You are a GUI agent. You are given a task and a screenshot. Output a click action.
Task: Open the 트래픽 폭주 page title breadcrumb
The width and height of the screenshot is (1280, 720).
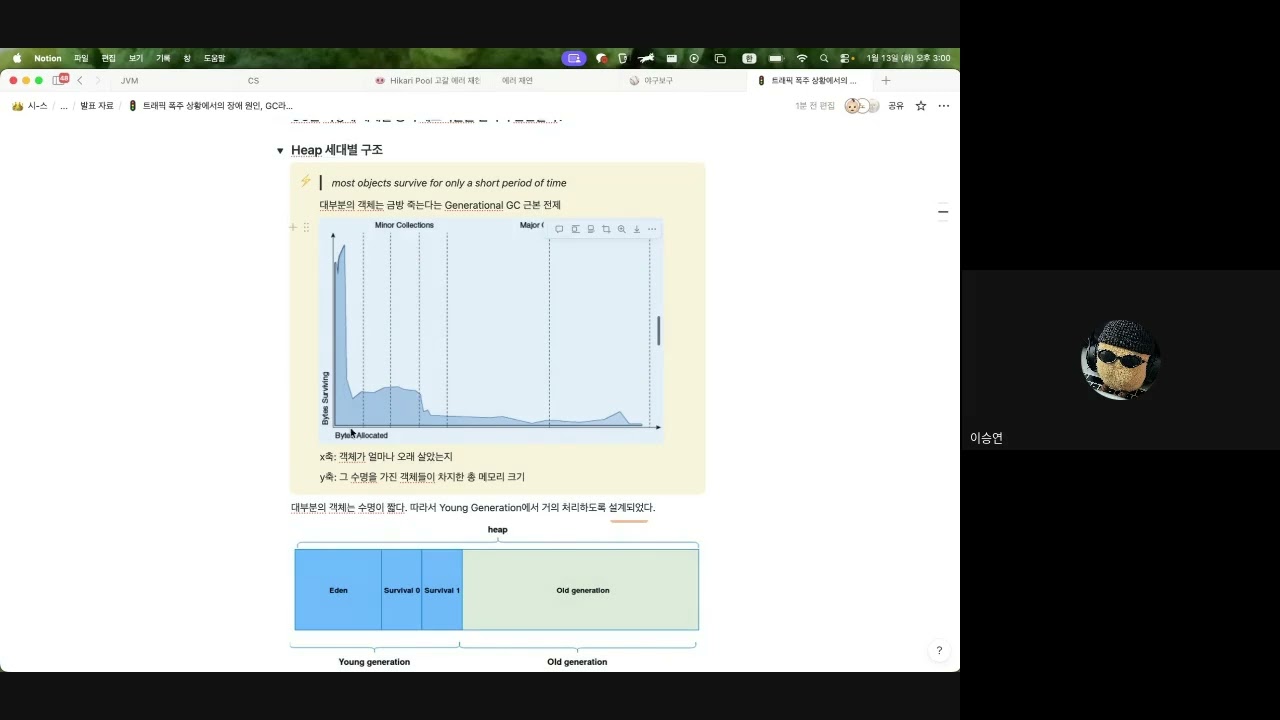click(210, 106)
